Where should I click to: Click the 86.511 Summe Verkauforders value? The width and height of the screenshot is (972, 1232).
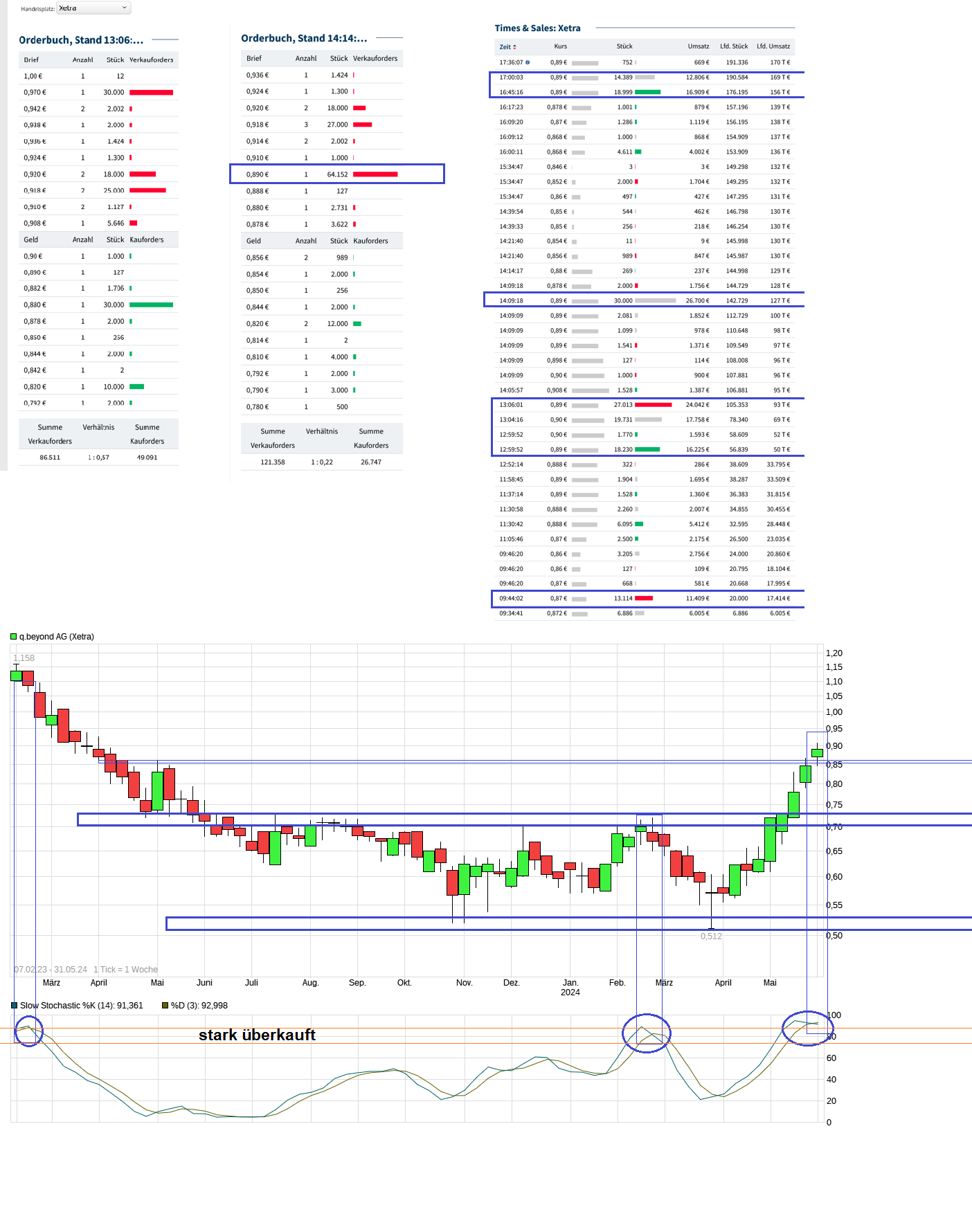tap(50, 458)
